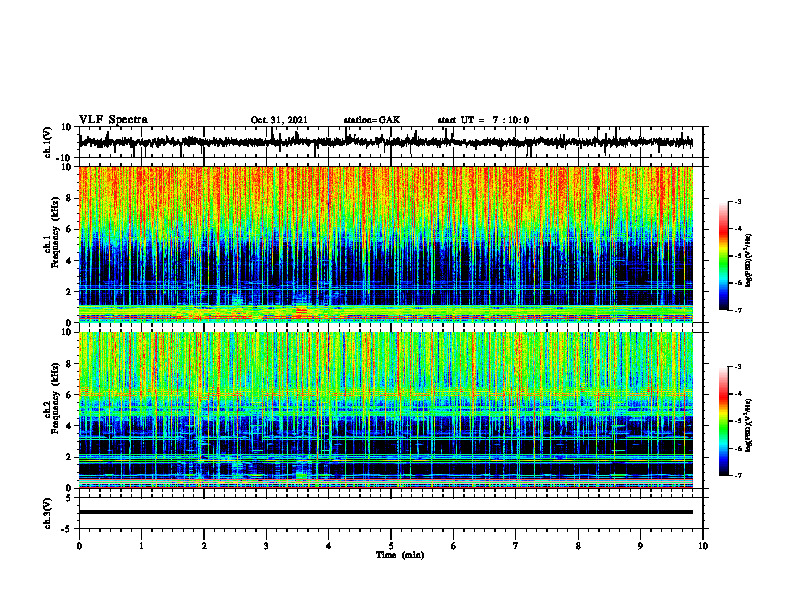The height and width of the screenshot is (612, 792).
Task: Select the date label "Oct. 31, 2021"
Action: click(279, 120)
